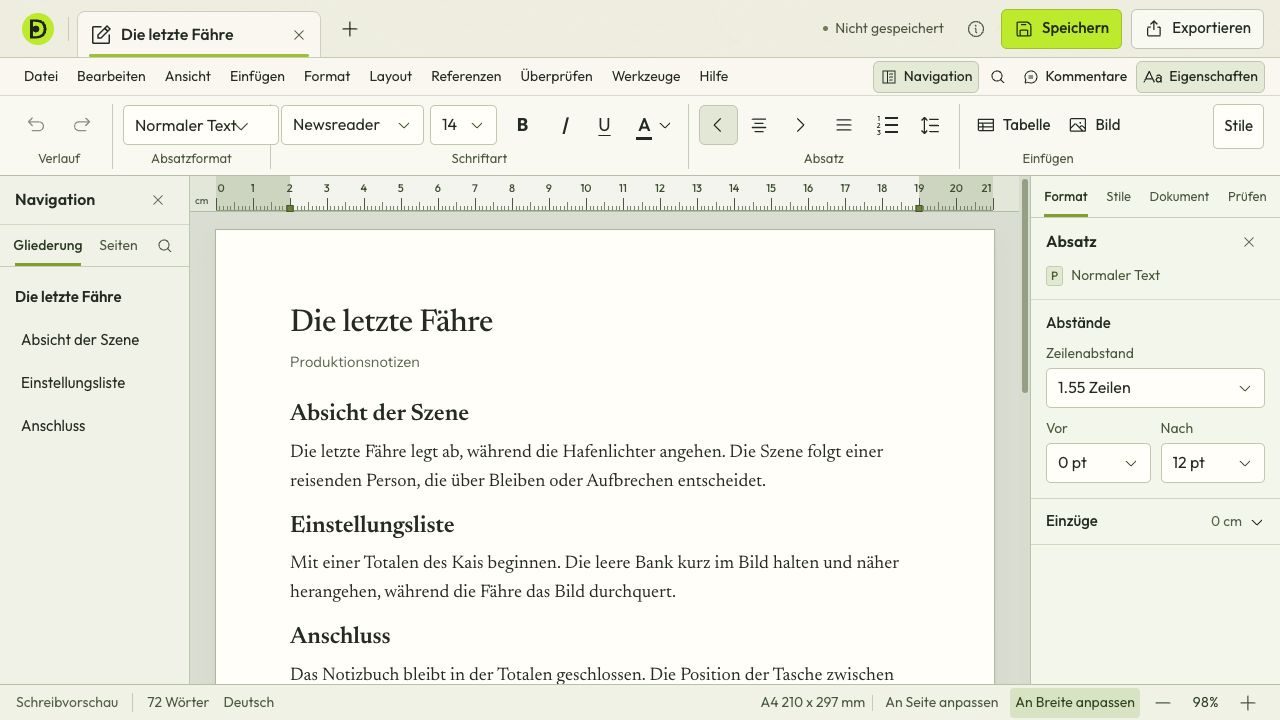The width and height of the screenshot is (1280, 720).
Task: Switch to the Dokument properties tab
Action: [1179, 197]
